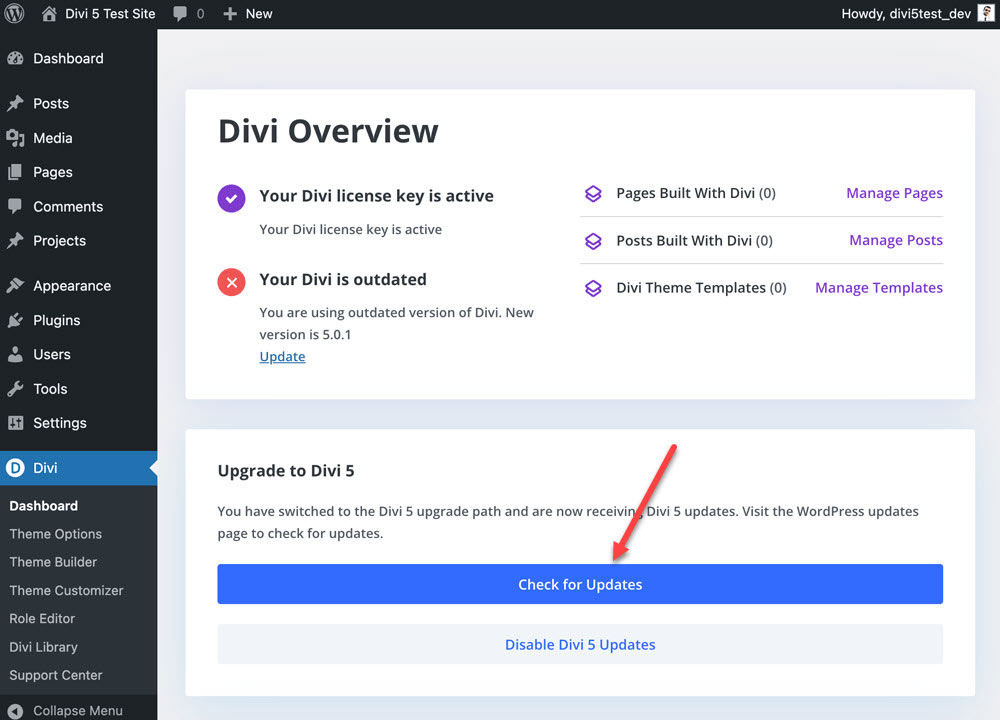Click 'Your Divi license key is active' heading
This screenshot has width=1000, height=720.
coord(376,196)
